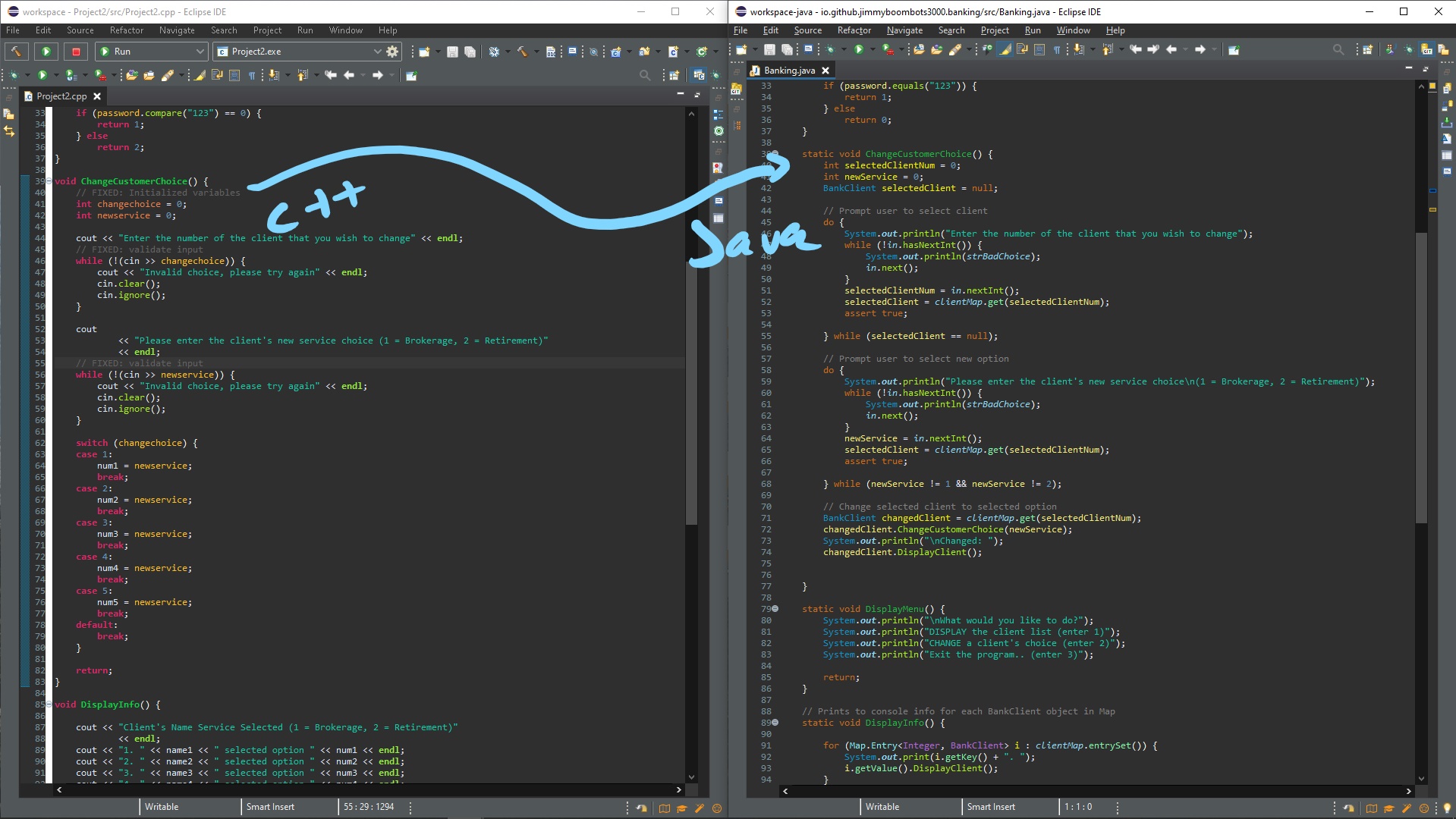Click the vertical scrollbar of the Java editor
The width and height of the screenshot is (1456, 819).
[x=1421, y=432]
